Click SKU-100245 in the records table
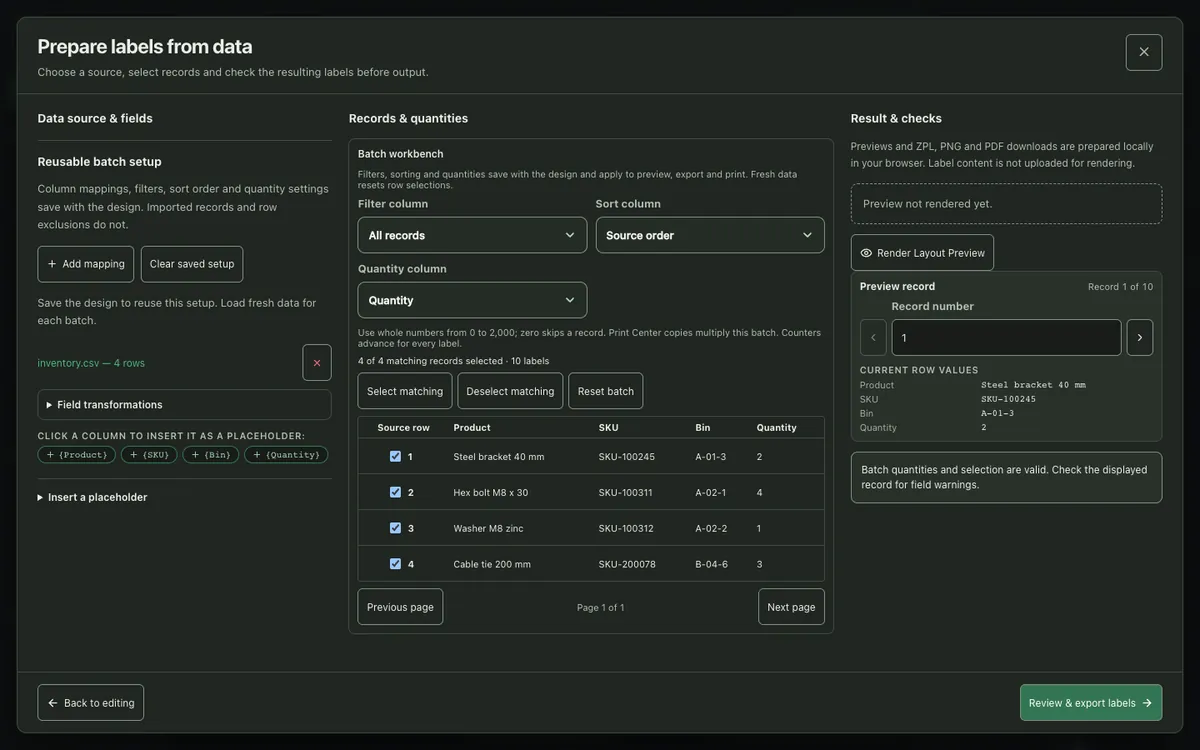The width and height of the screenshot is (1200, 750). coord(627,457)
